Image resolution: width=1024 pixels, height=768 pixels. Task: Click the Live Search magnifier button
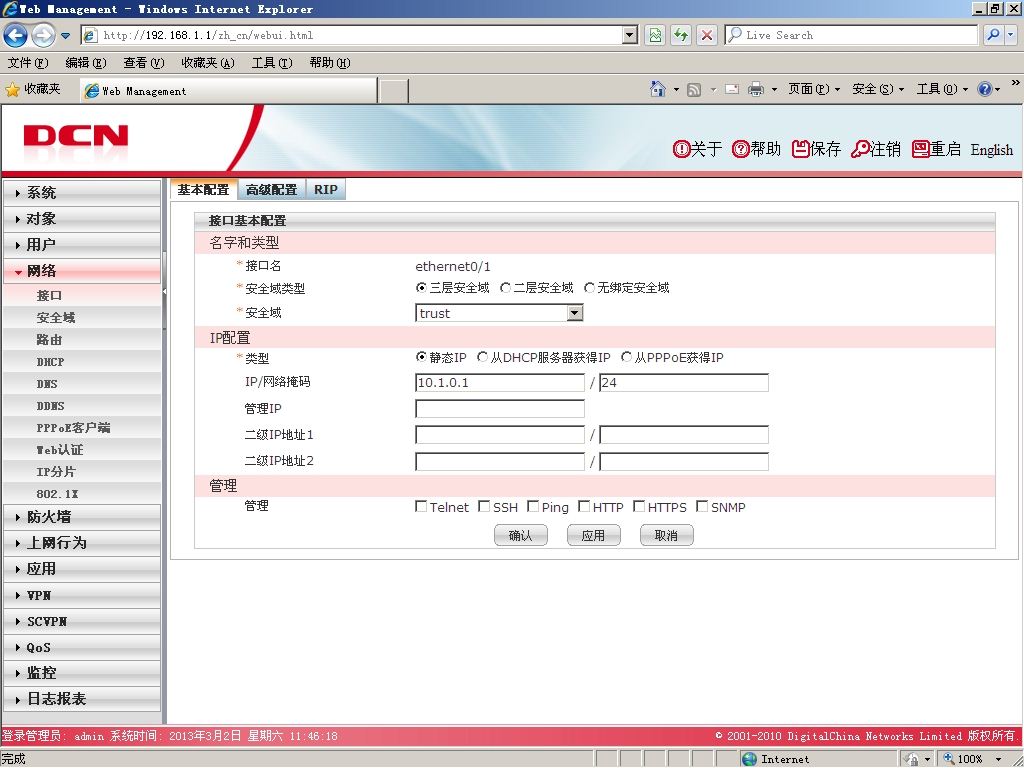[x=993, y=35]
